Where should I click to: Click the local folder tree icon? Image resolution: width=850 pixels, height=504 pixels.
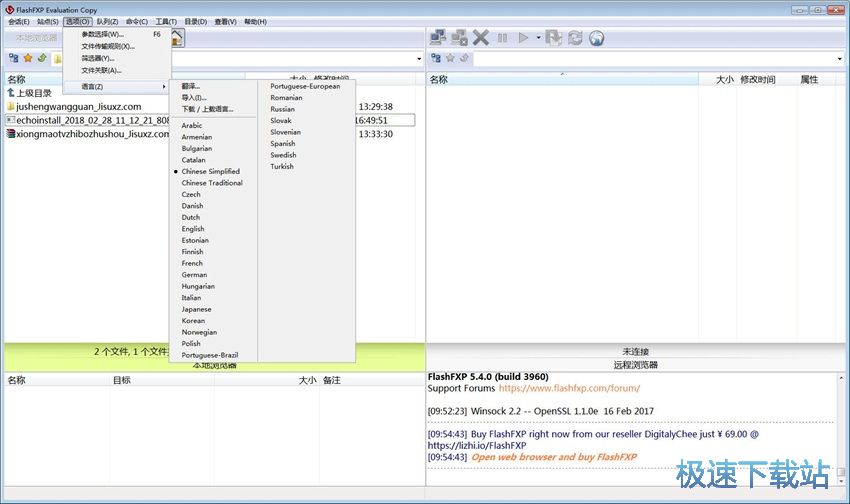click(14, 58)
